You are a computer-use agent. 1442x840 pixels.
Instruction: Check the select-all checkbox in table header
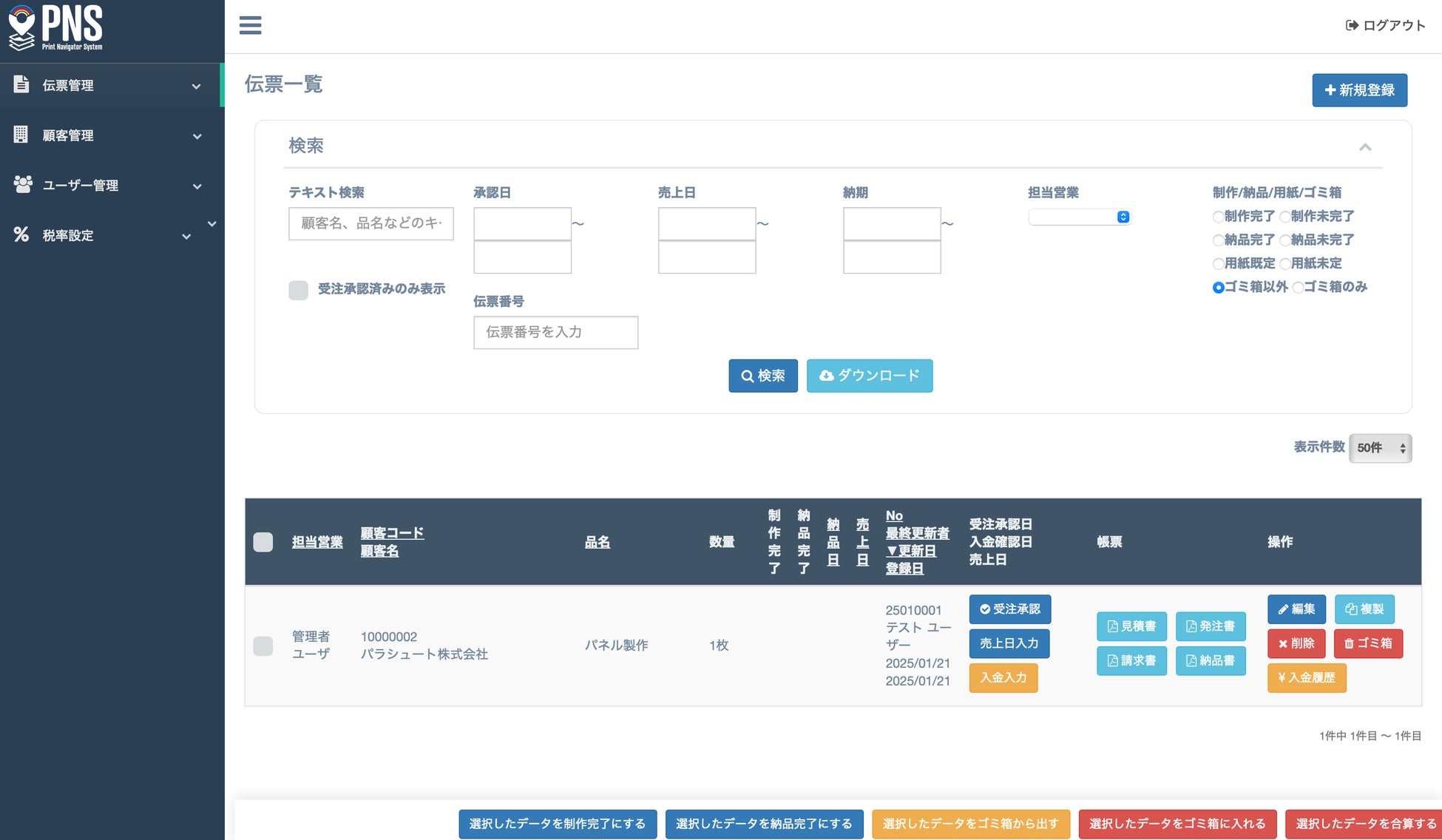(263, 542)
